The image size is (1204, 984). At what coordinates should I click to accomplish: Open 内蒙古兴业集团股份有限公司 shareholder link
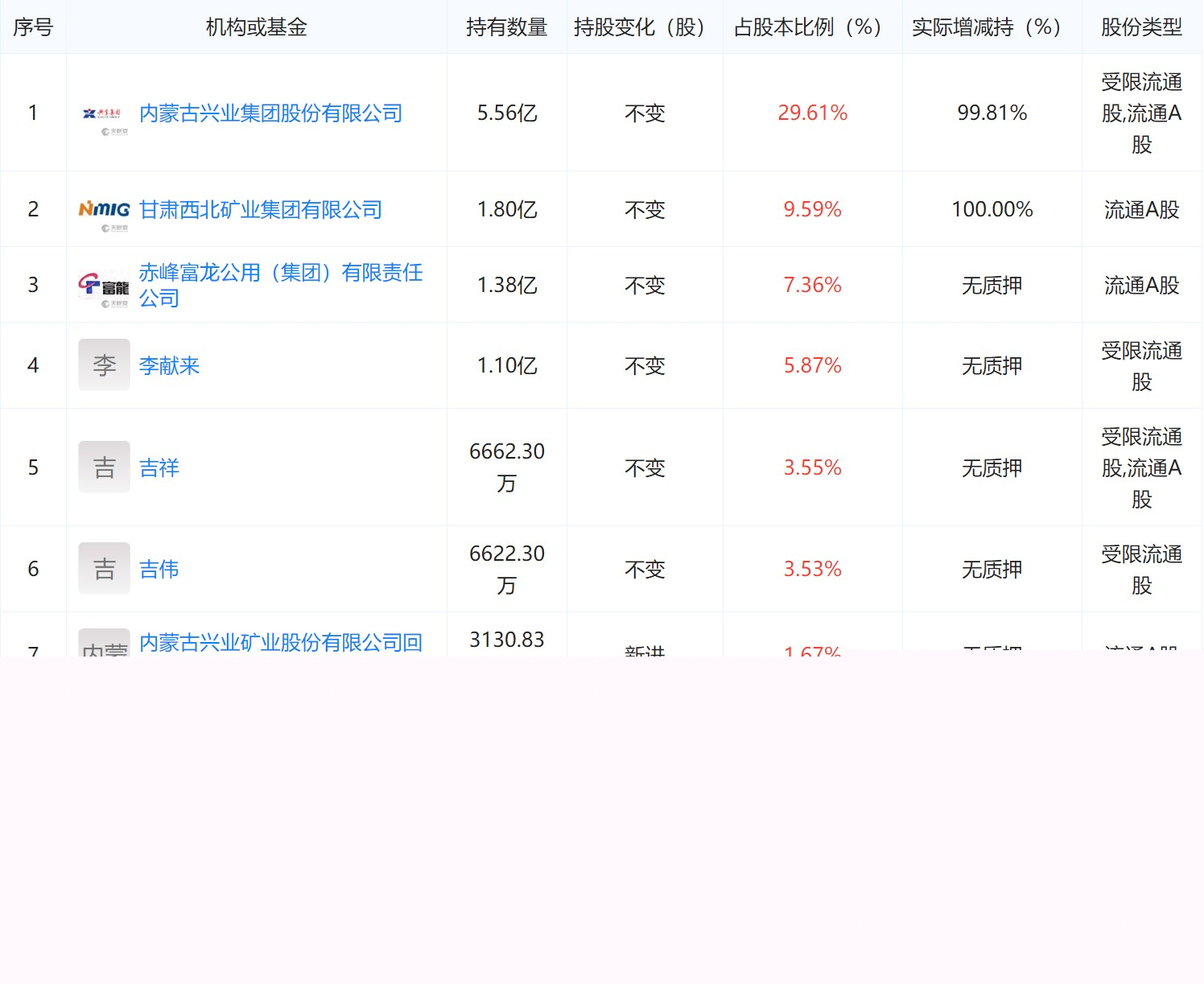(x=271, y=113)
